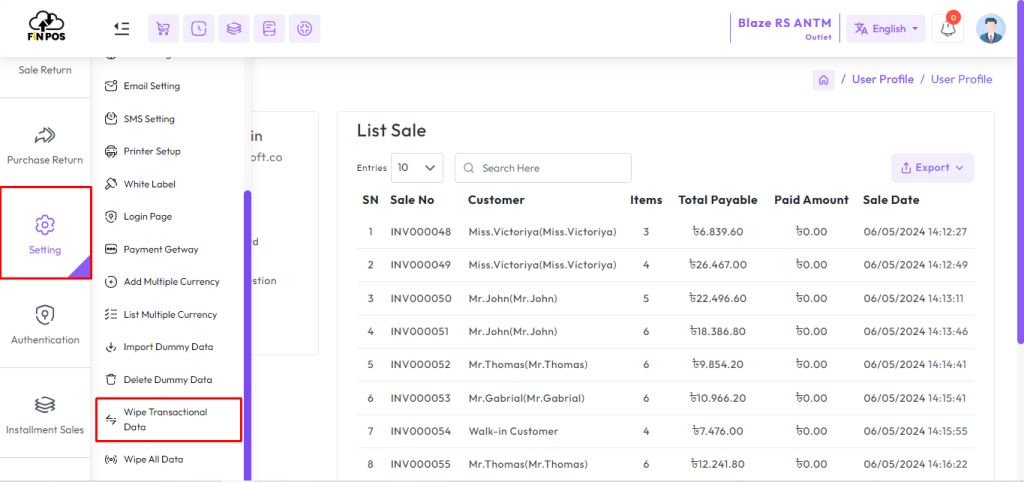Open Delete Dummy Data entry
1024x482 pixels.
pyautogui.click(x=168, y=379)
